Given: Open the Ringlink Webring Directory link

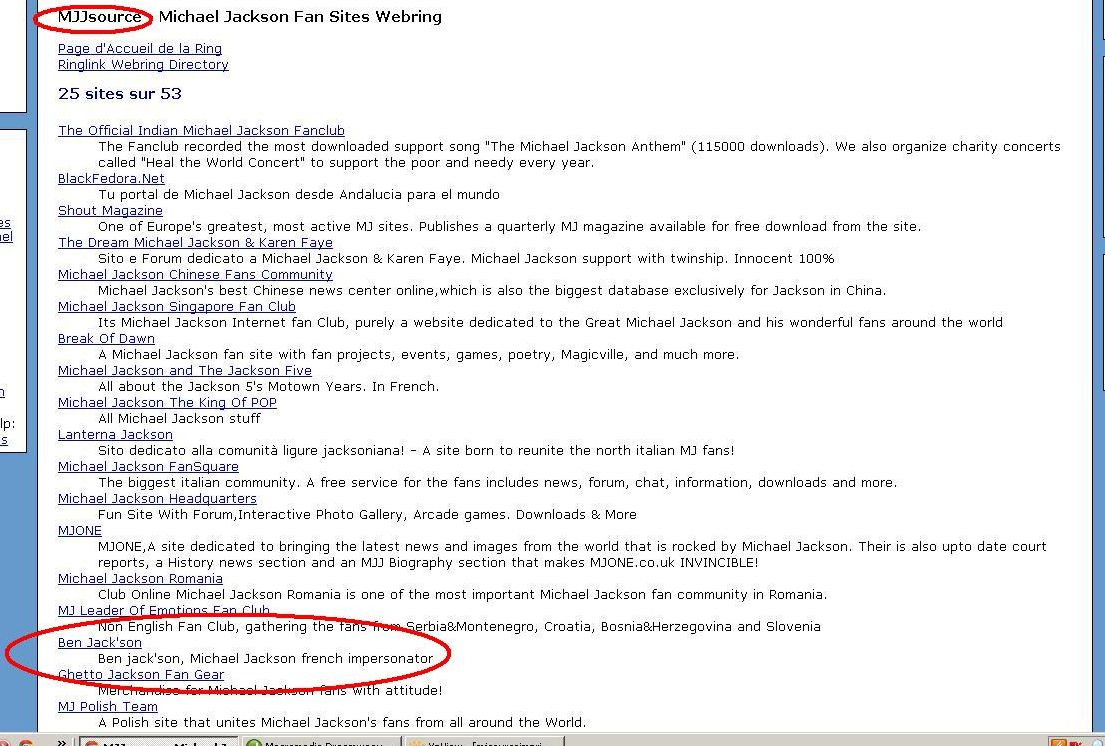Looking at the screenshot, I should pyautogui.click(x=143, y=65).
